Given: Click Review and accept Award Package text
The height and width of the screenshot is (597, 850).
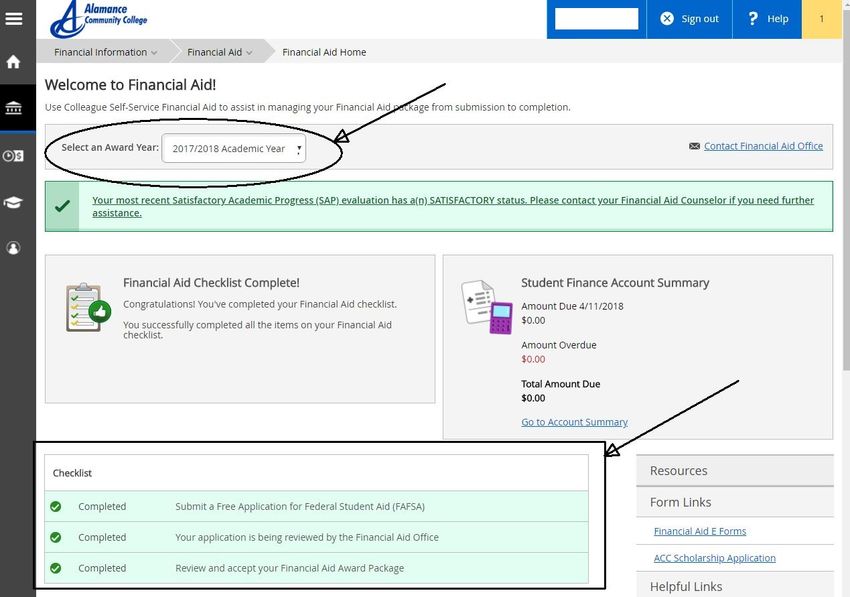Looking at the screenshot, I should [x=289, y=568].
